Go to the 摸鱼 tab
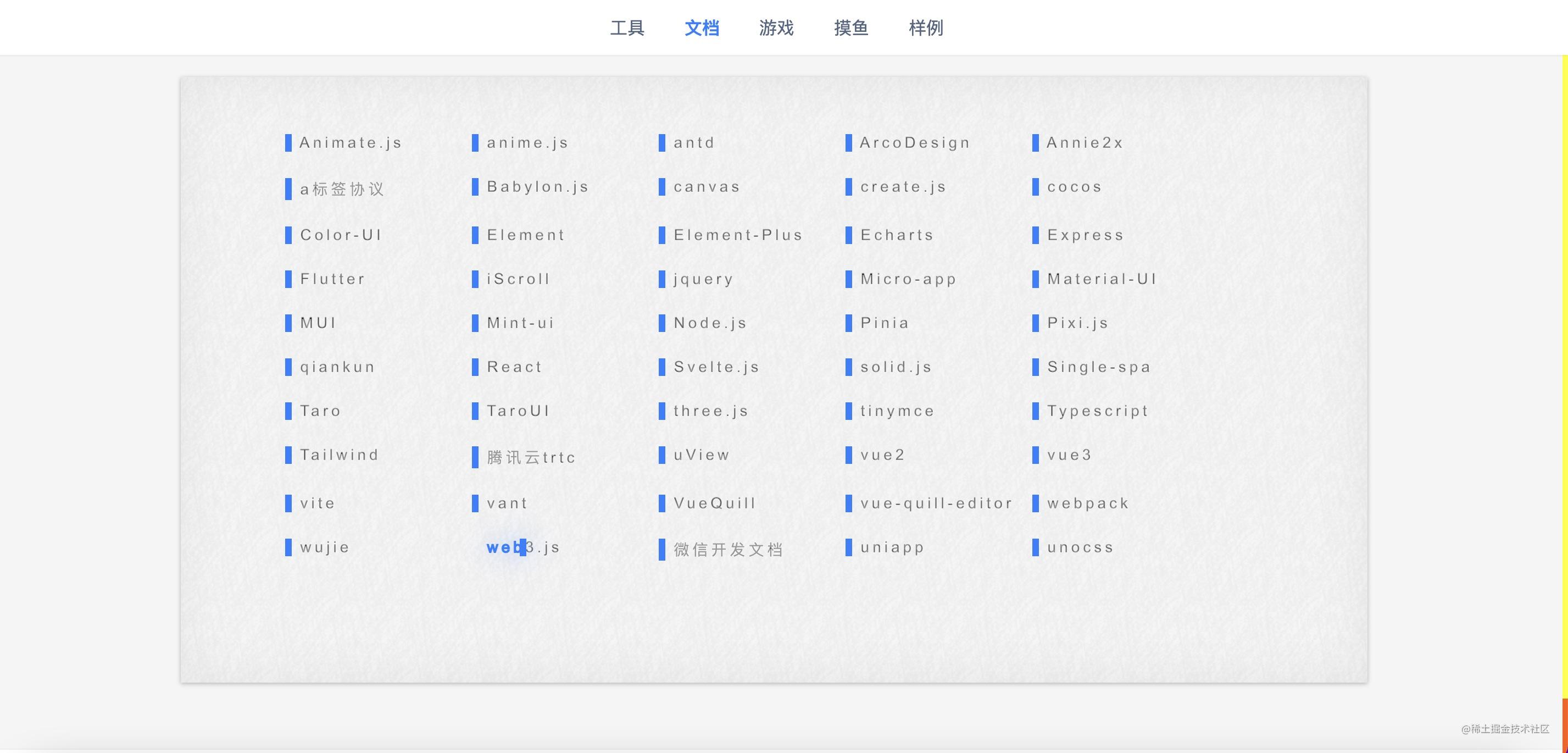Image resolution: width=1568 pixels, height=753 pixels. point(851,28)
